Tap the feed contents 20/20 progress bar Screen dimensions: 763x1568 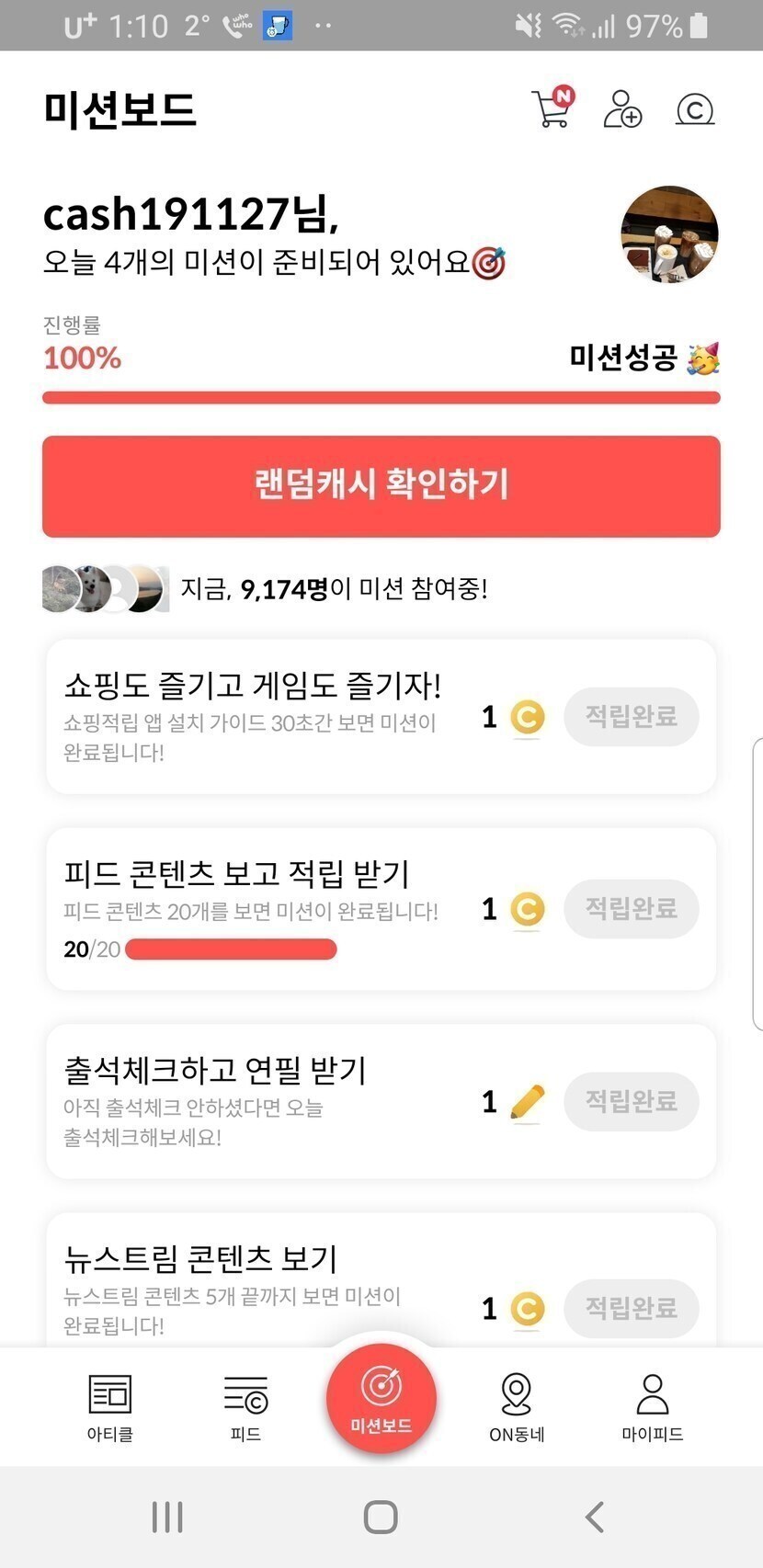click(x=231, y=949)
